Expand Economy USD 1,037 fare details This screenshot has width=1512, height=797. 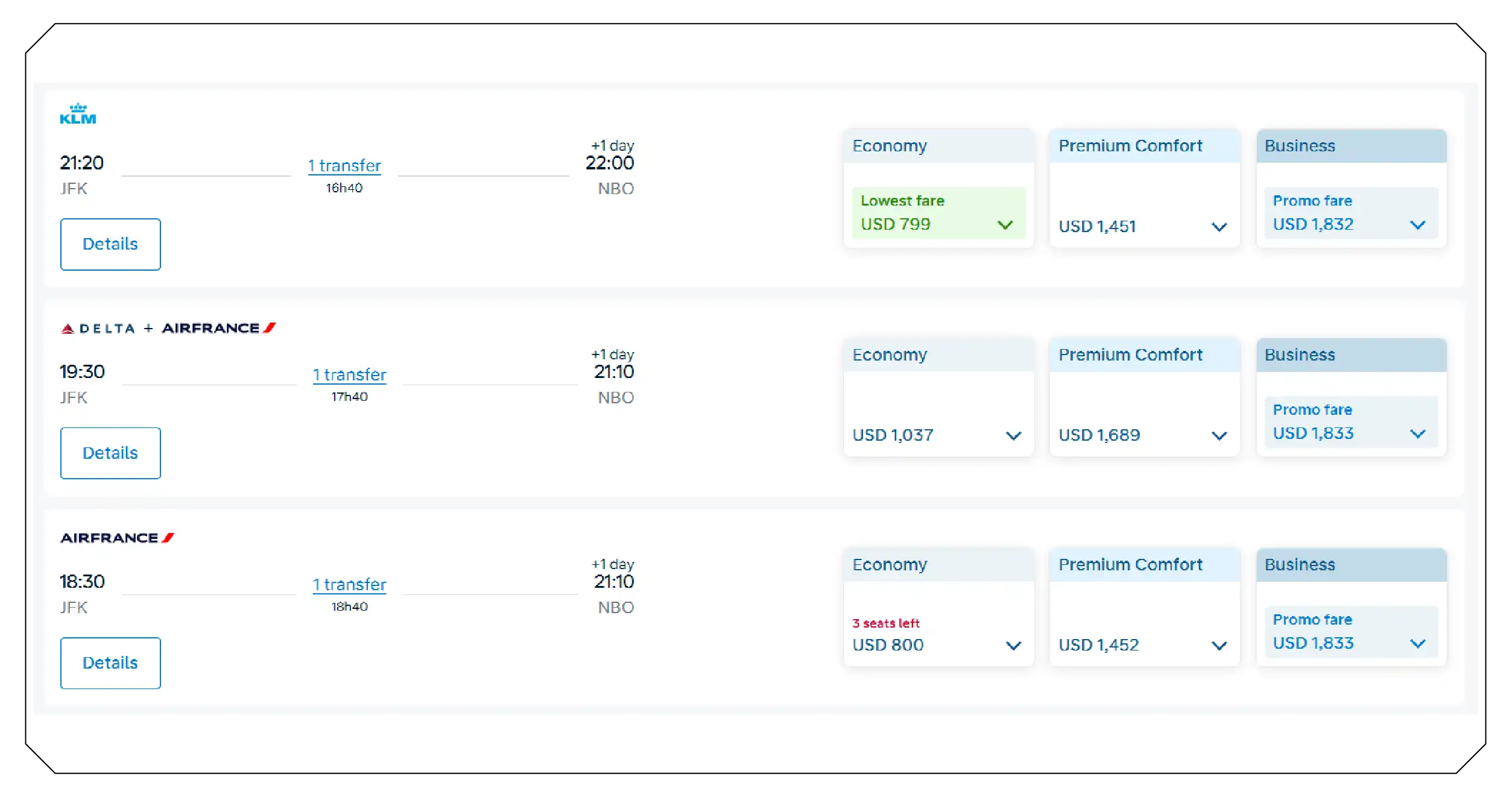tap(1013, 435)
